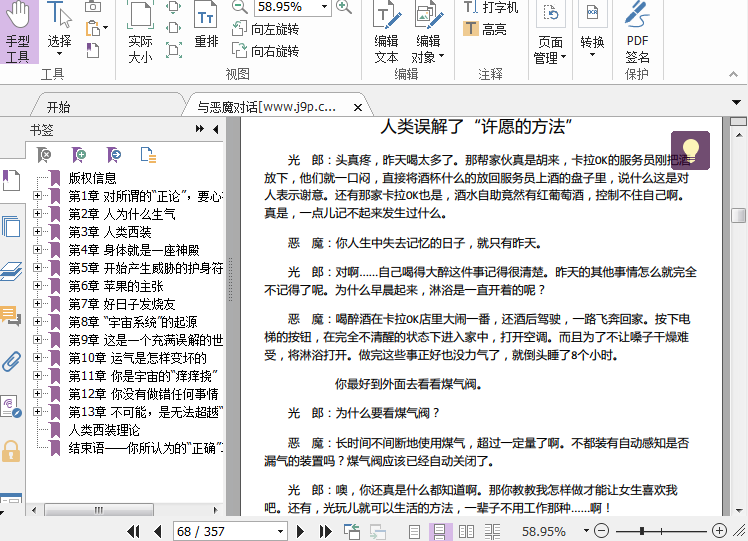
Task: Click the status bar zoom plus button
Action: pyautogui.click(x=719, y=531)
